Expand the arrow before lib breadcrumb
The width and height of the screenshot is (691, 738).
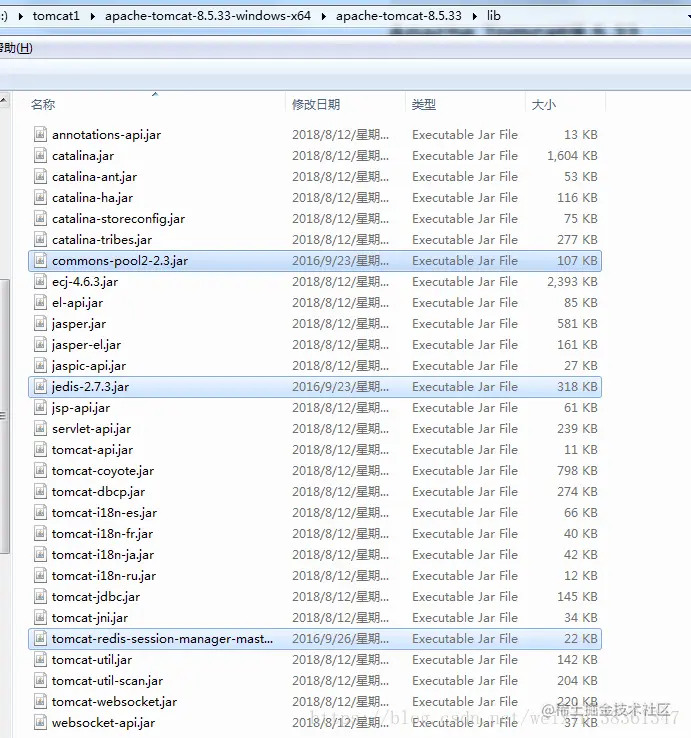(474, 16)
